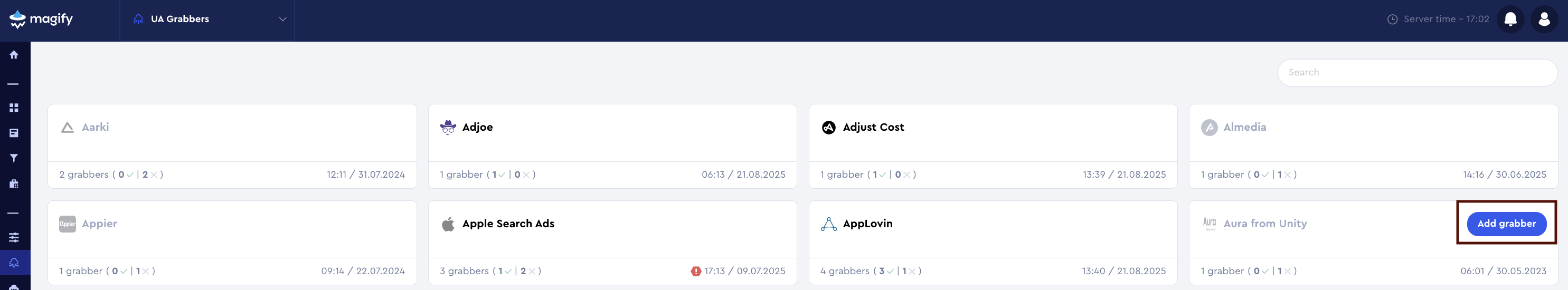Go to Home in the sidebar

pos(14,55)
